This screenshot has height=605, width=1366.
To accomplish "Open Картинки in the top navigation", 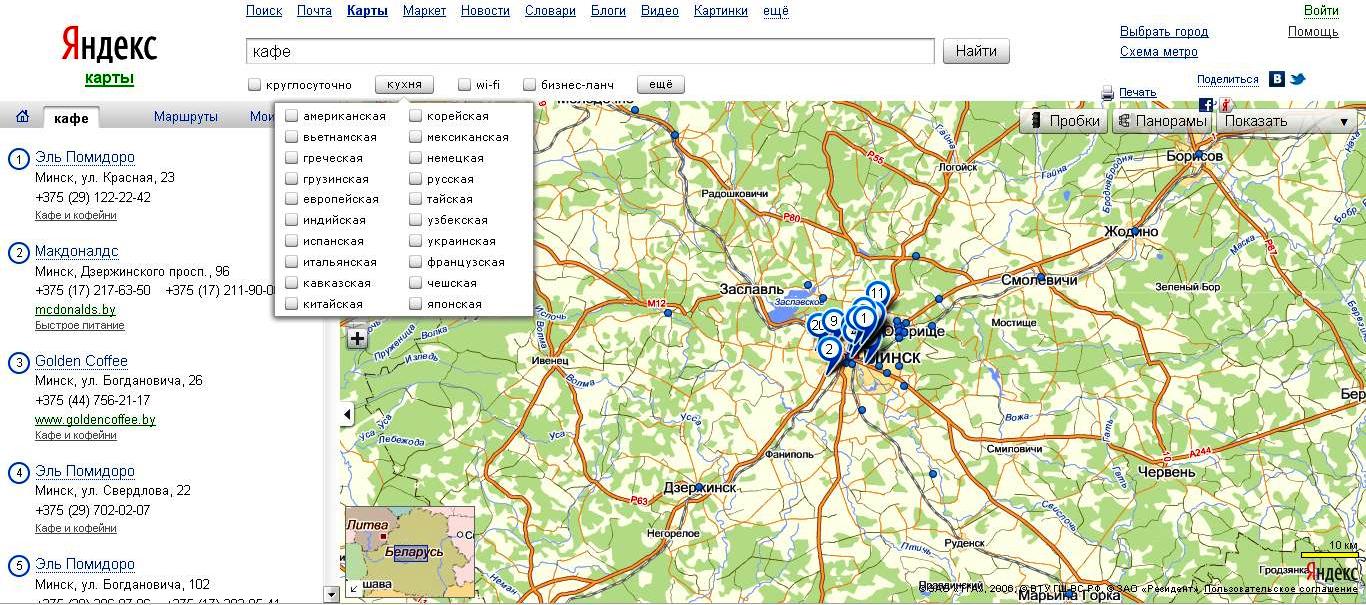I will tap(721, 11).
